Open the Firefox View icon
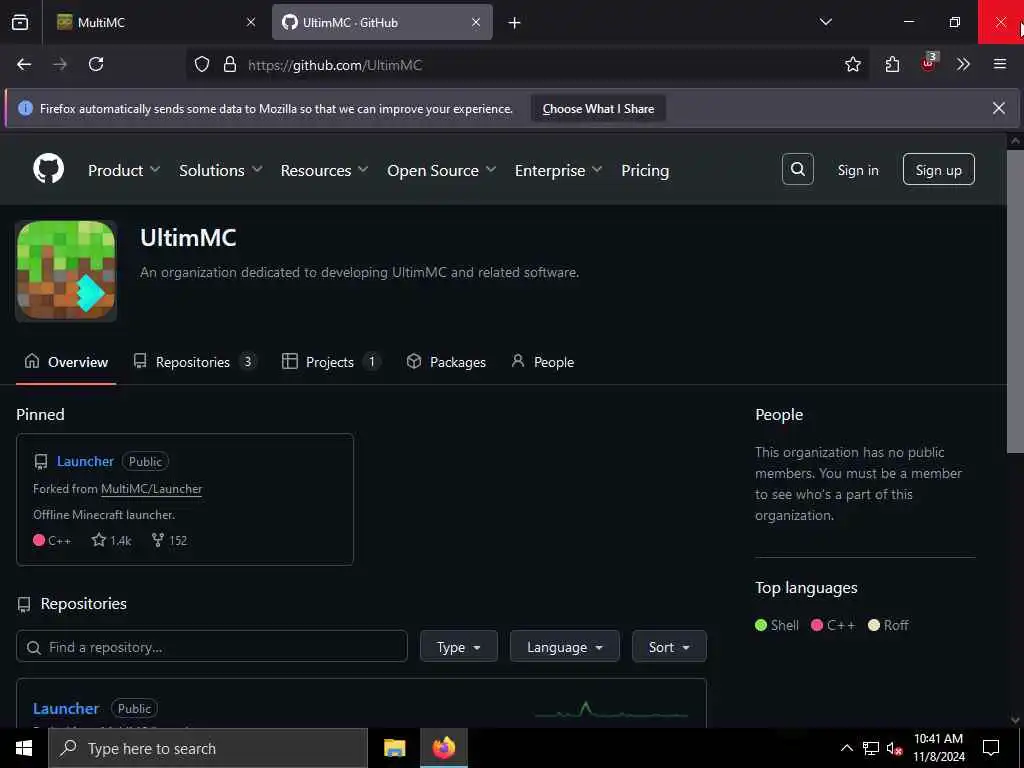Screen dimensions: 1024x768 click(x=20, y=22)
